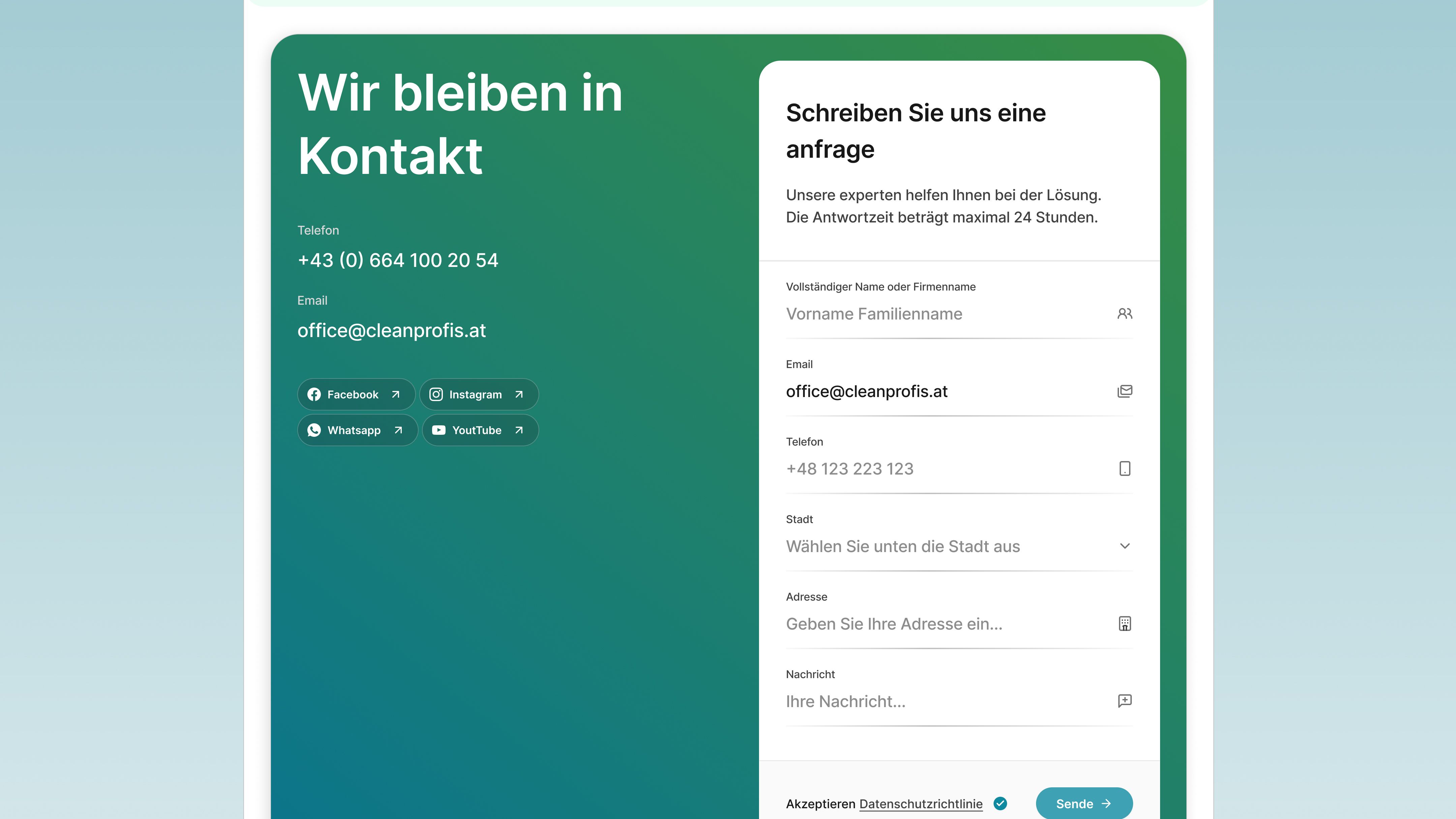
Task: Click the Instagram logo icon
Action: 436,395
